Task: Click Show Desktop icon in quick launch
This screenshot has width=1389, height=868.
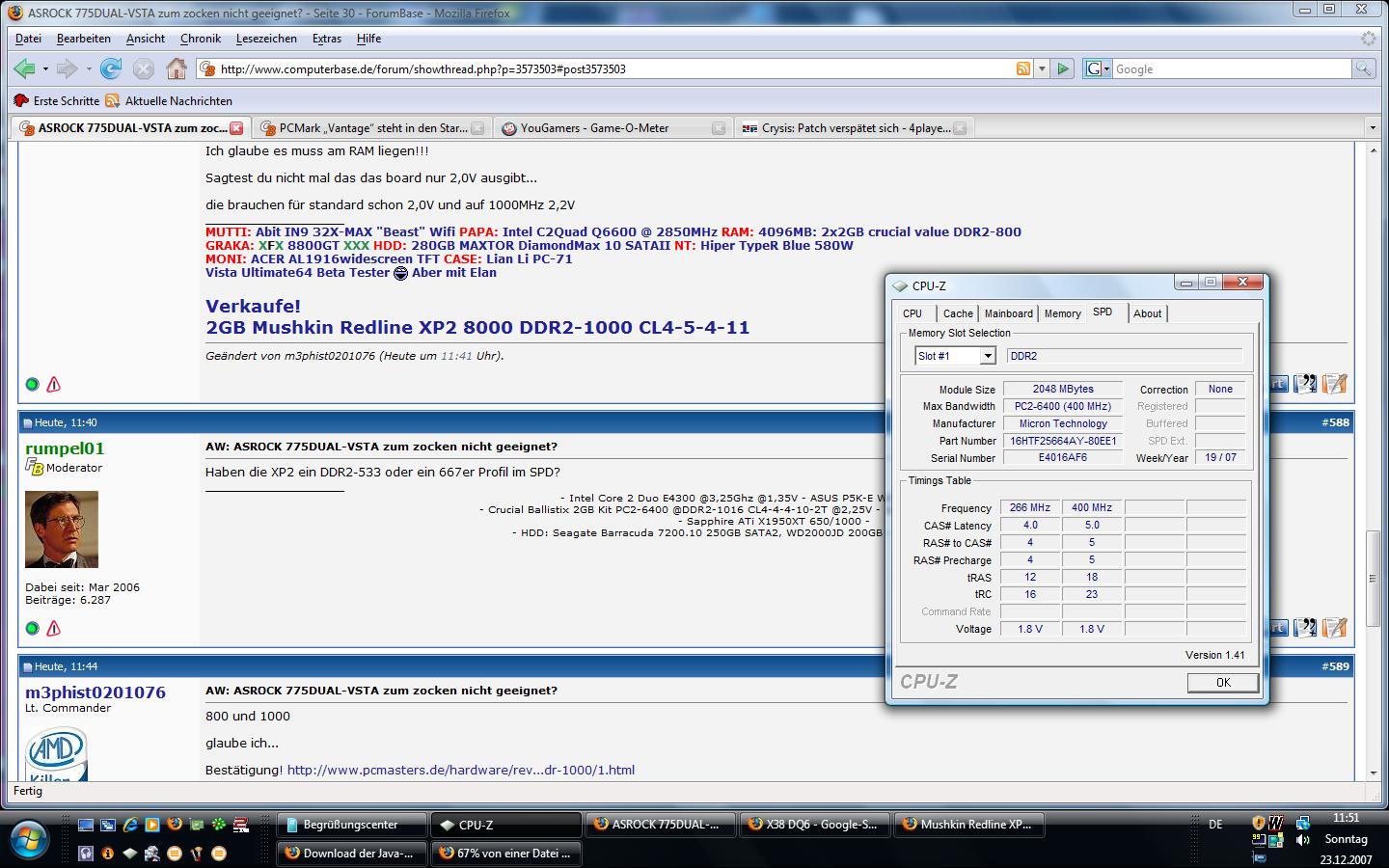Action: (86, 825)
